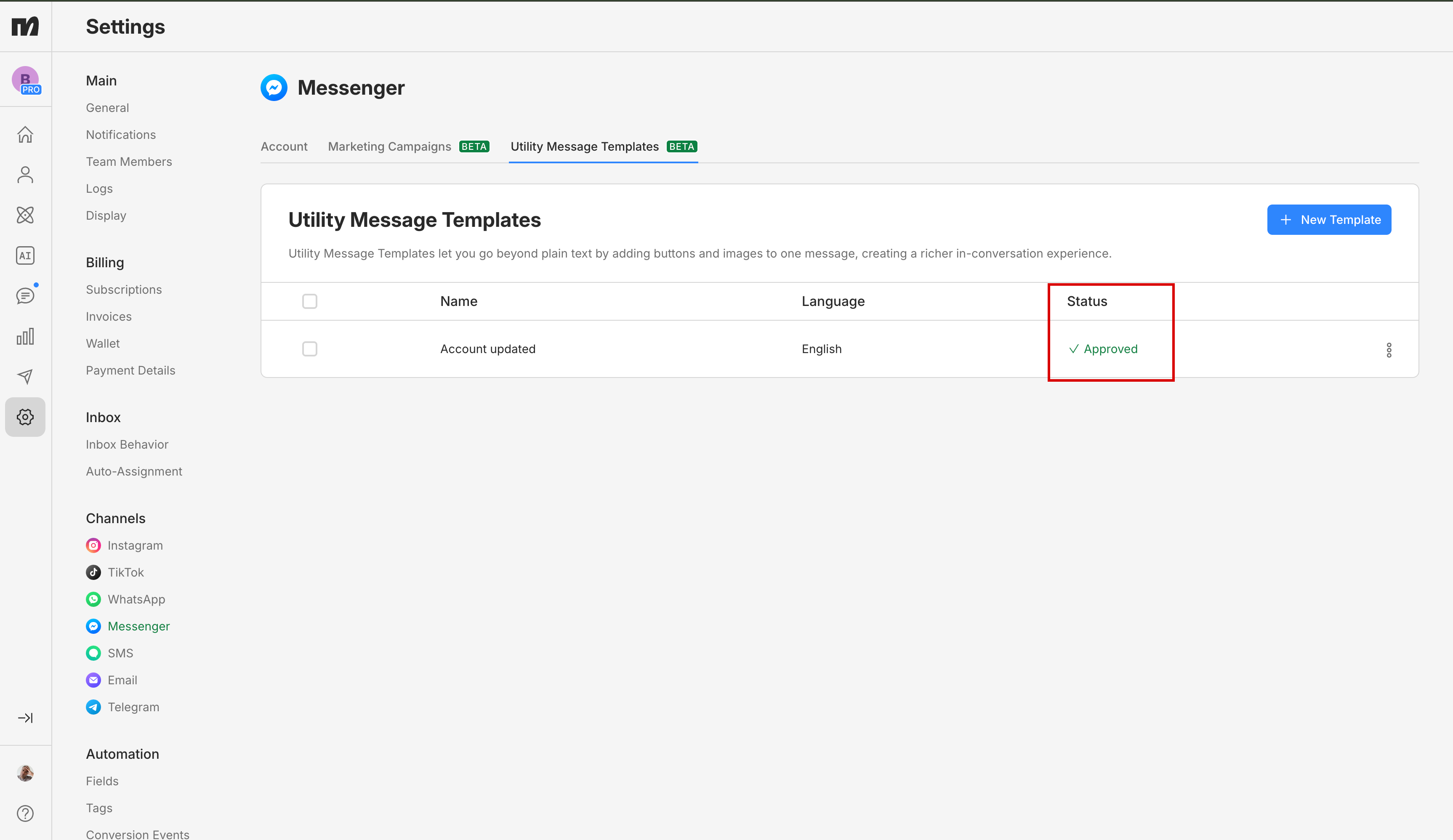This screenshot has height=840, width=1453.
Task: Expand the sidebar with arrow icon
Action: point(25,718)
